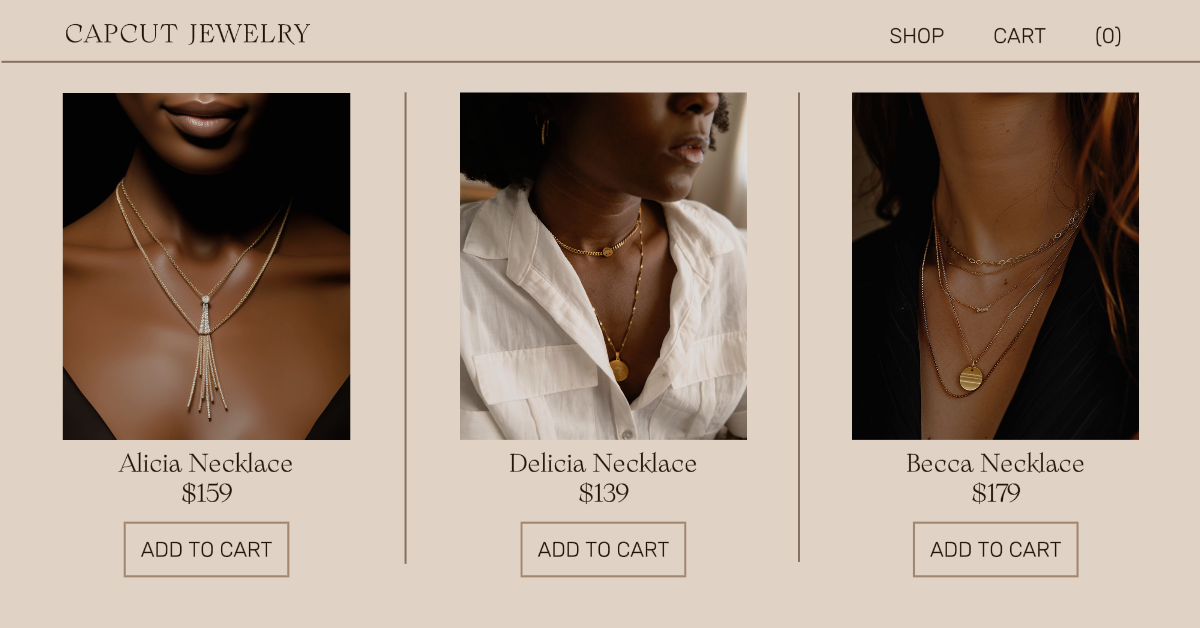The height and width of the screenshot is (628, 1200).
Task: Click the gold coin pendant on Becca photo
Action: tap(971, 377)
